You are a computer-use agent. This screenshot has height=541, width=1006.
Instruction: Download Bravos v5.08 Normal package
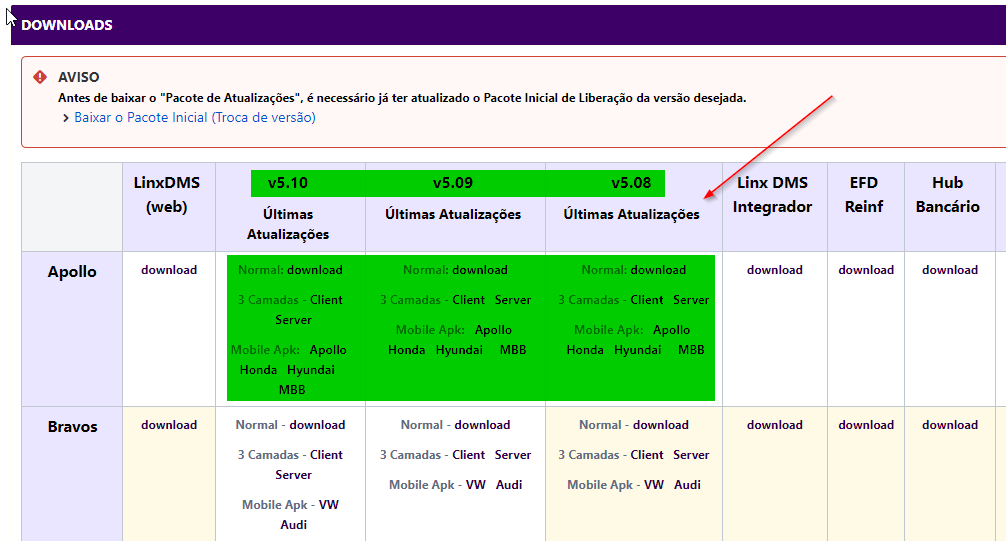point(661,425)
